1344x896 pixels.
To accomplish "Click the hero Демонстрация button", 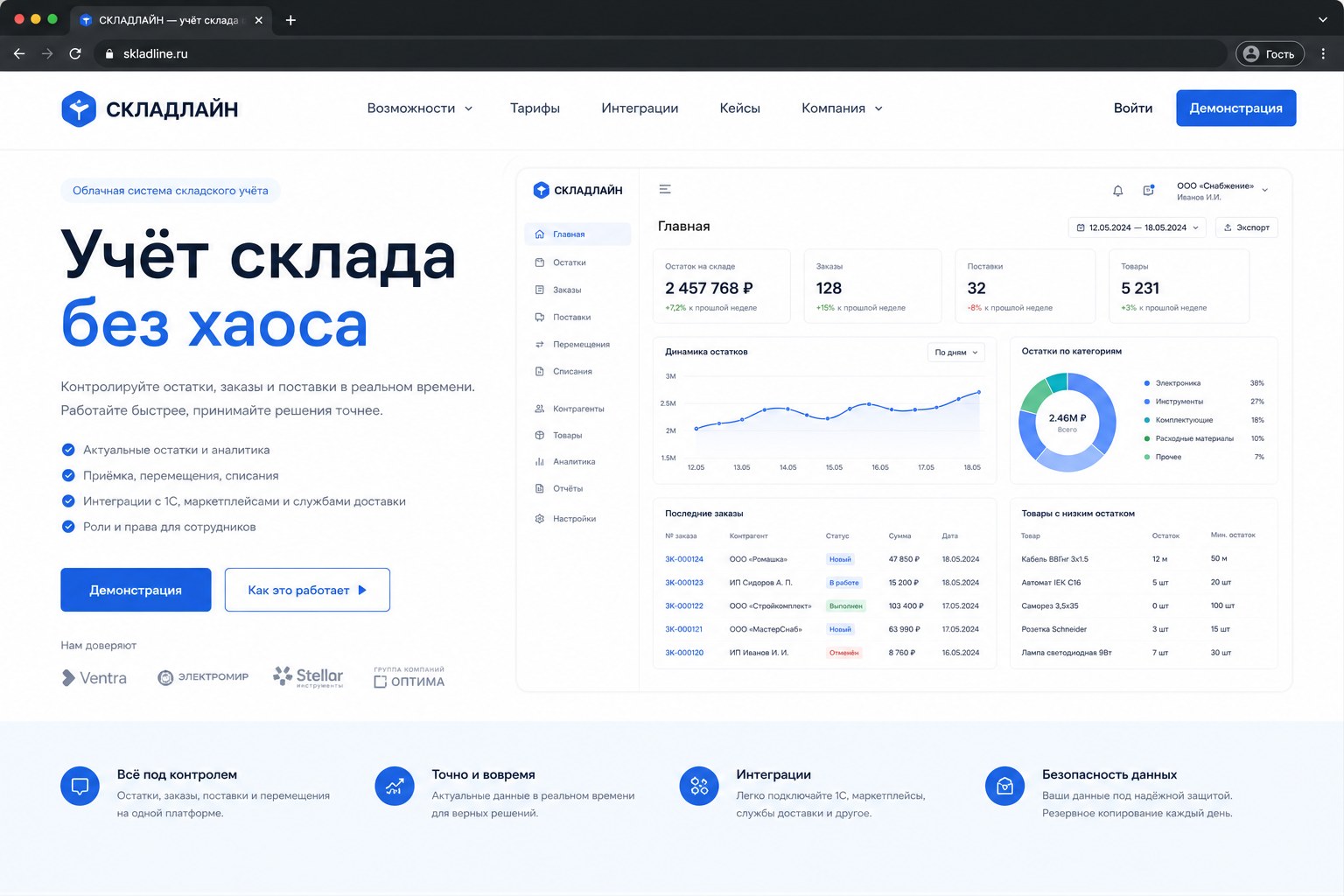I will pos(136,590).
